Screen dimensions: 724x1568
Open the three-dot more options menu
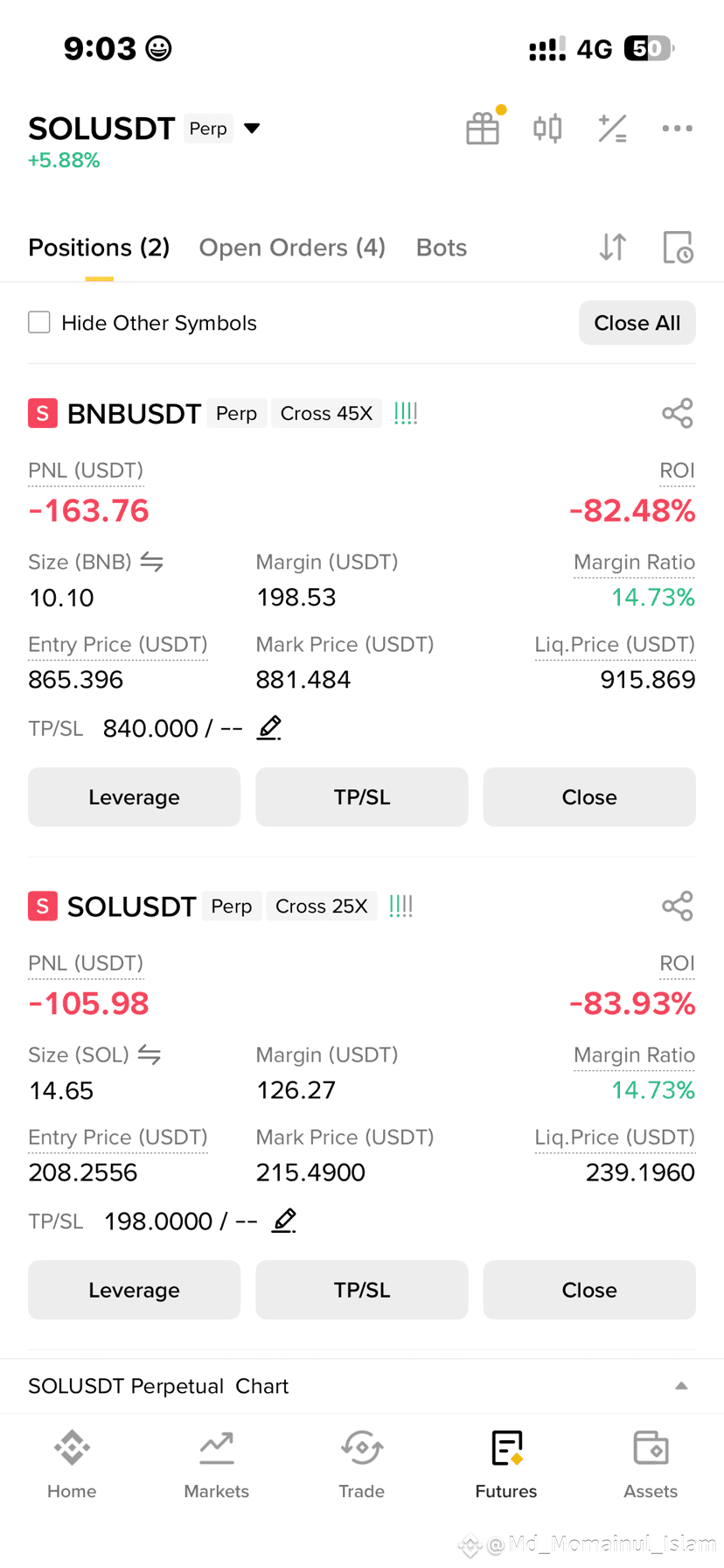677,129
